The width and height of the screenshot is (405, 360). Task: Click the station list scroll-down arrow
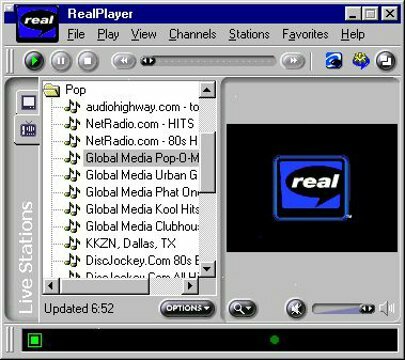207,268
